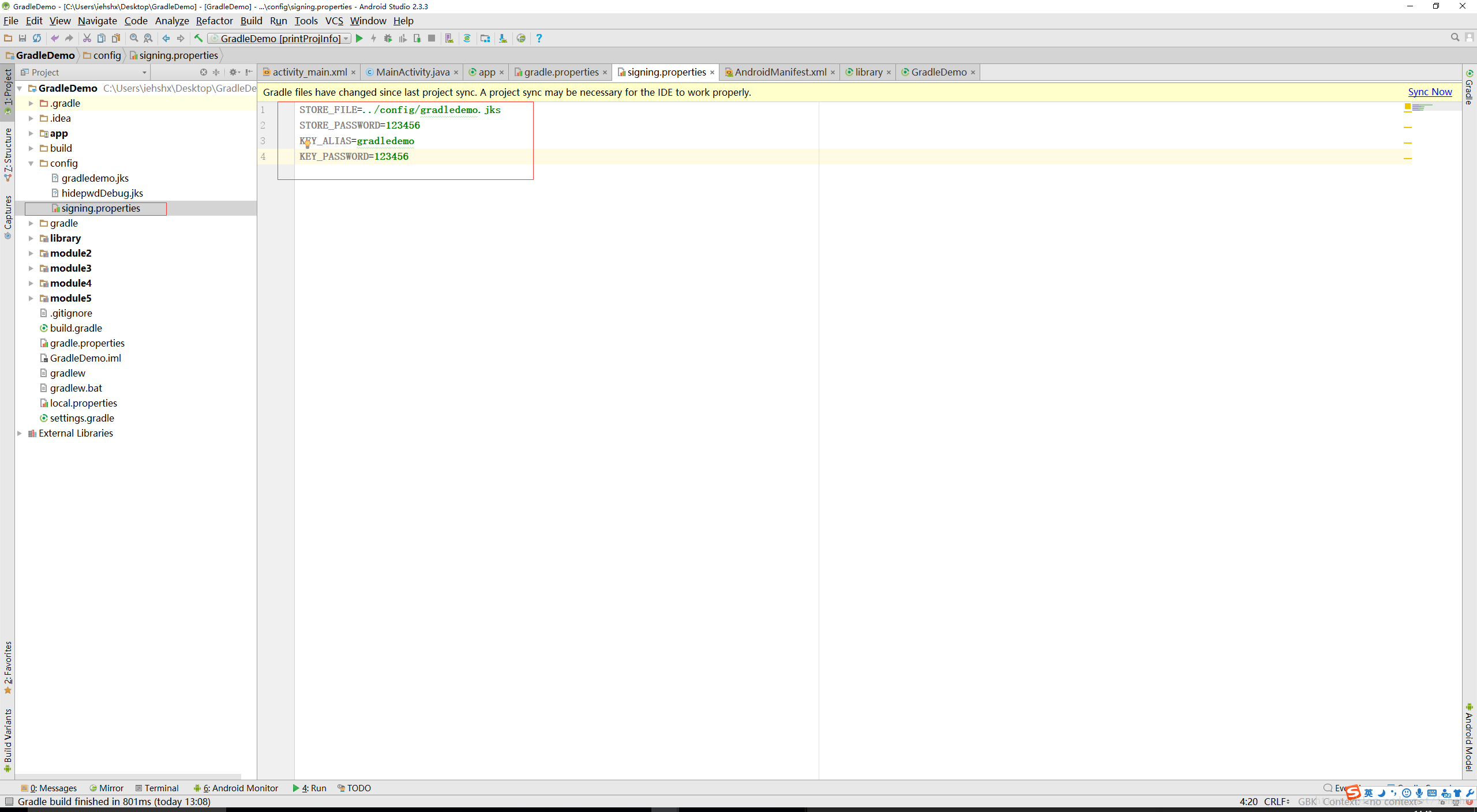
Task: Expand the module2 folder
Action: click(31, 253)
